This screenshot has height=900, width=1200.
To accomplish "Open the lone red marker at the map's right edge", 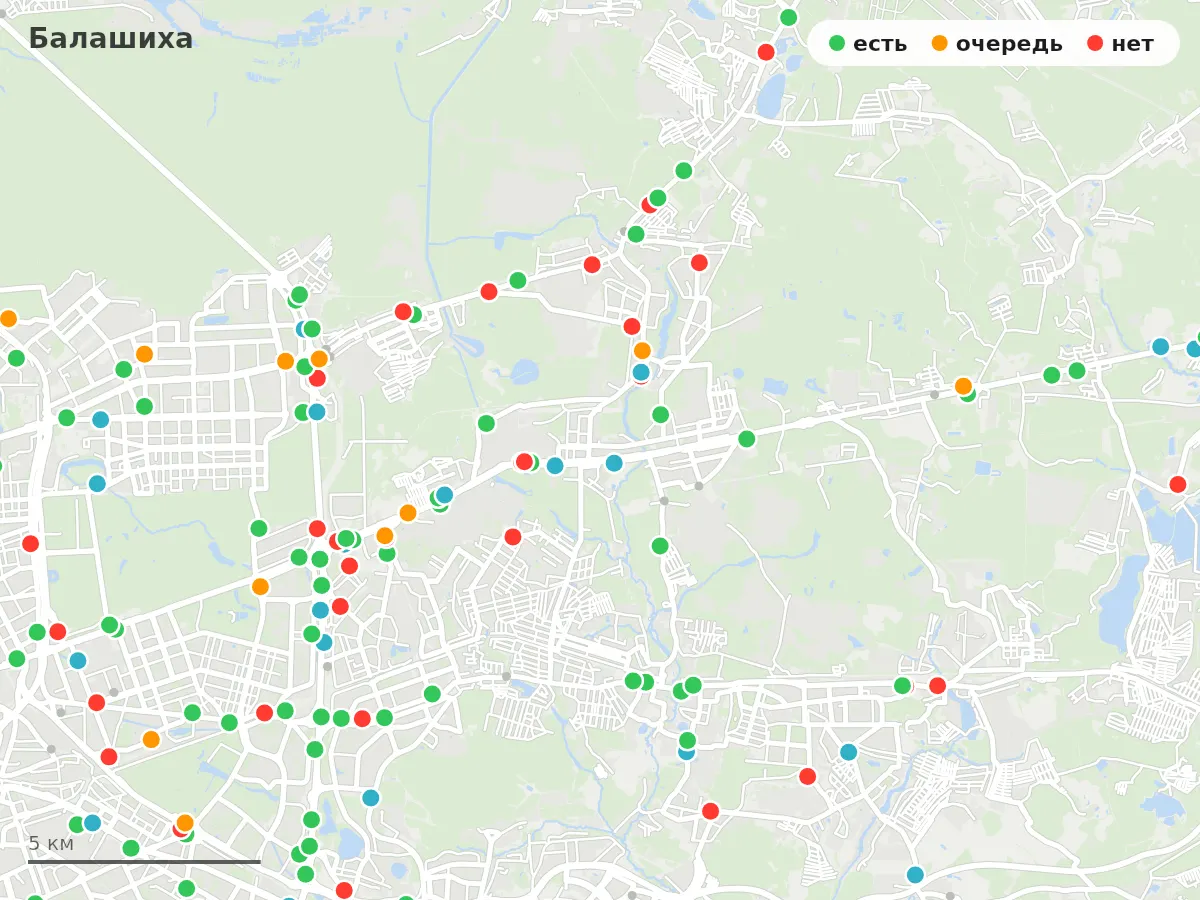I will 1178,484.
